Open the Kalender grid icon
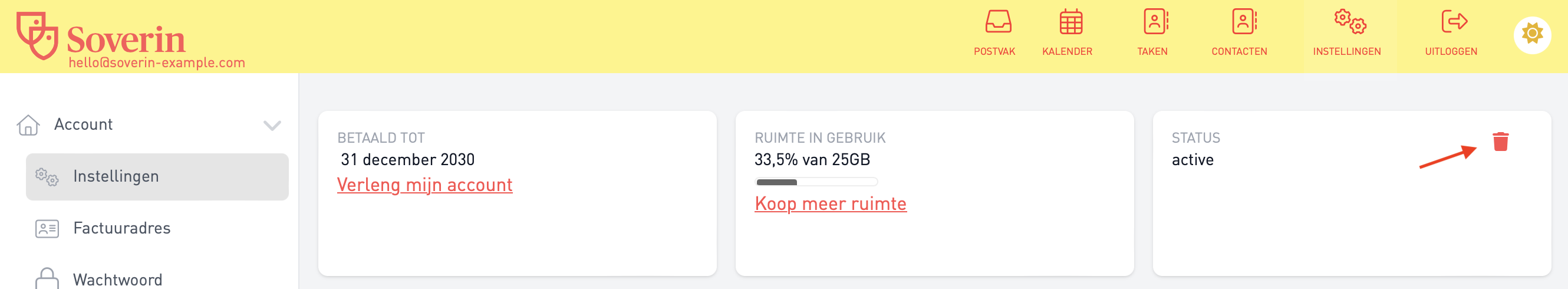This screenshot has width=1568, height=289. 1070,22
